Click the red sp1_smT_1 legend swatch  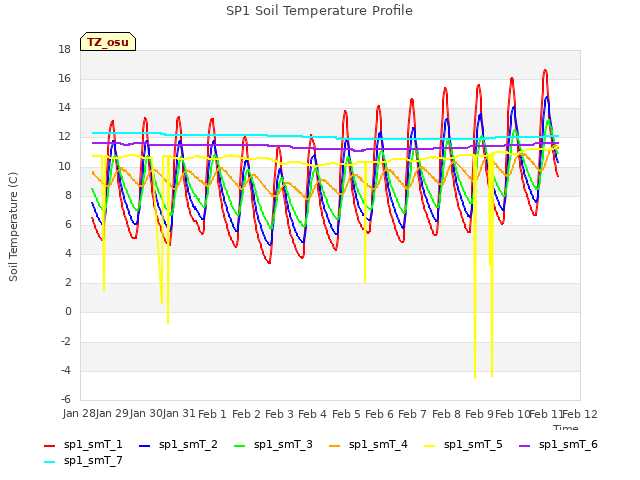pos(49,446)
